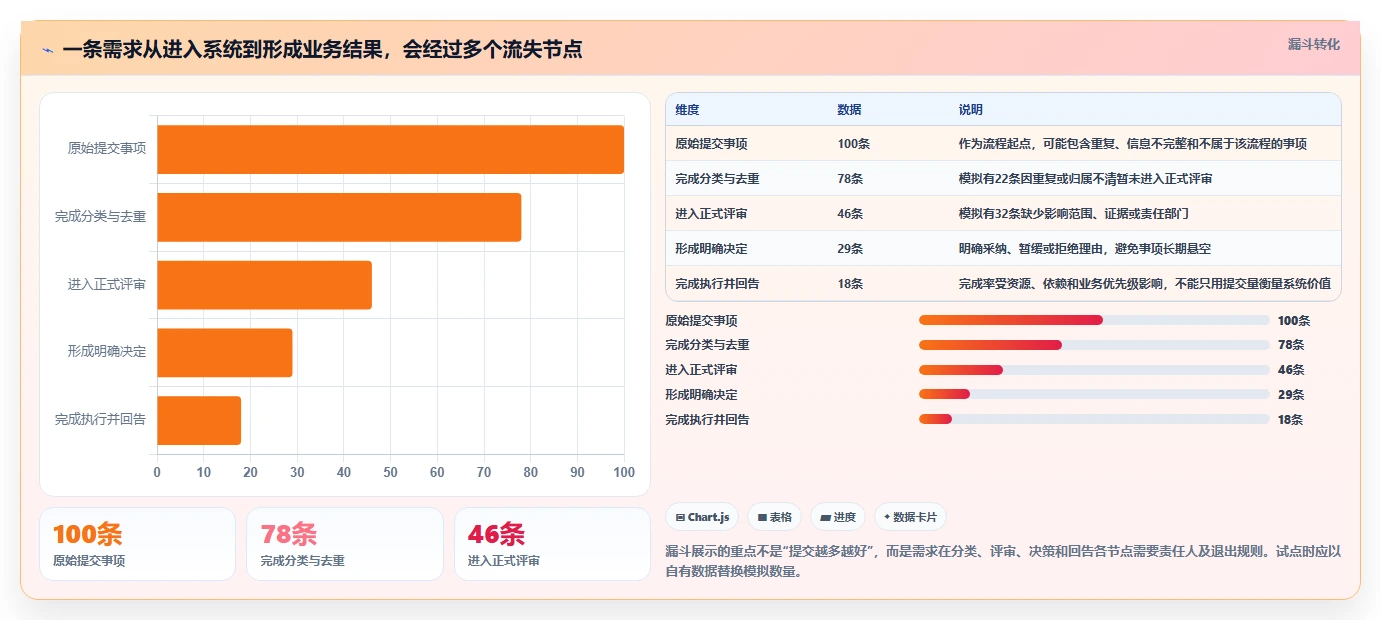Click the 完成分类与去重 progress bar
The height and width of the screenshot is (620, 1381).
point(1094,345)
